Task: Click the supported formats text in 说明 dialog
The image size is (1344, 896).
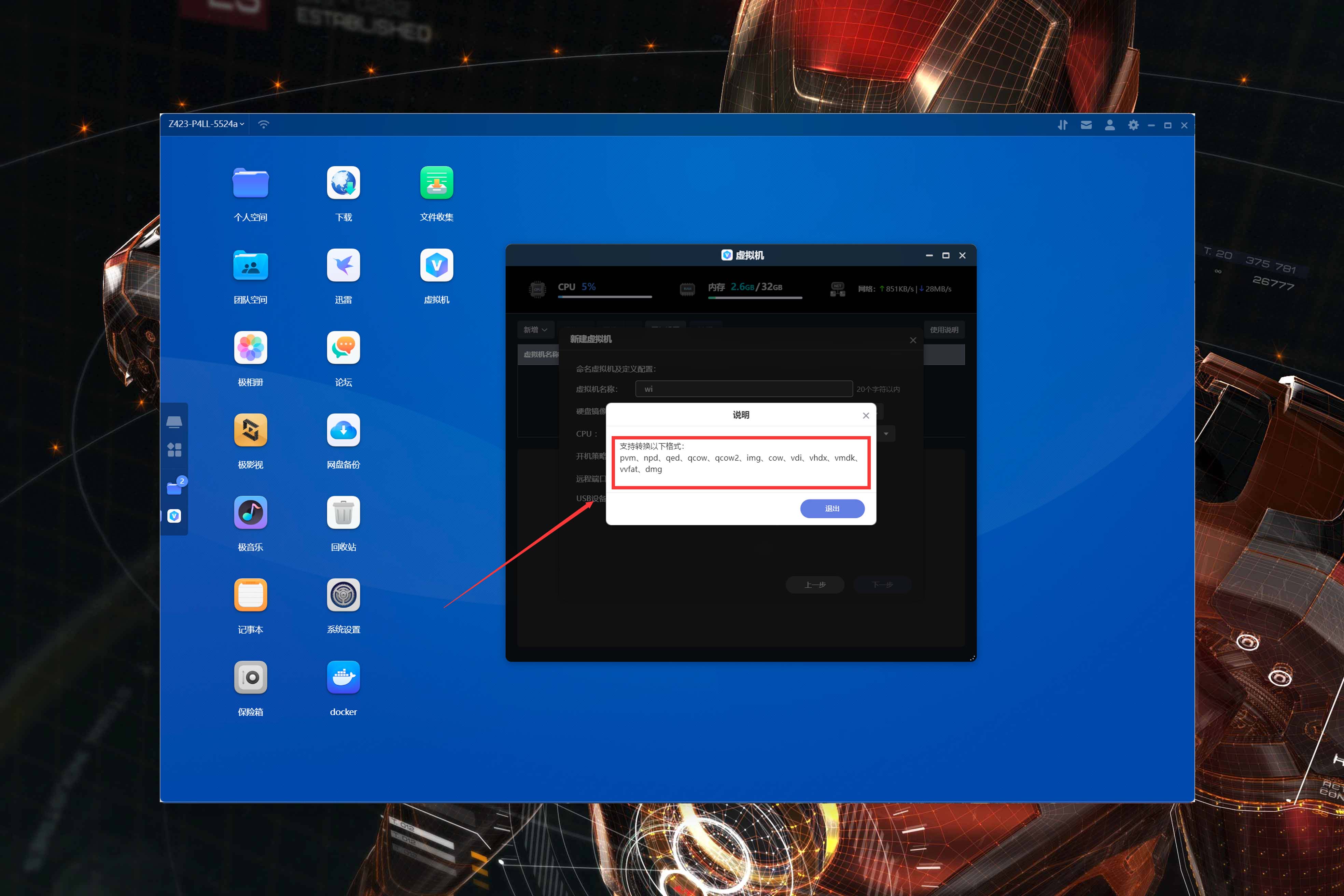Action: pyautogui.click(x=740, y=458)
